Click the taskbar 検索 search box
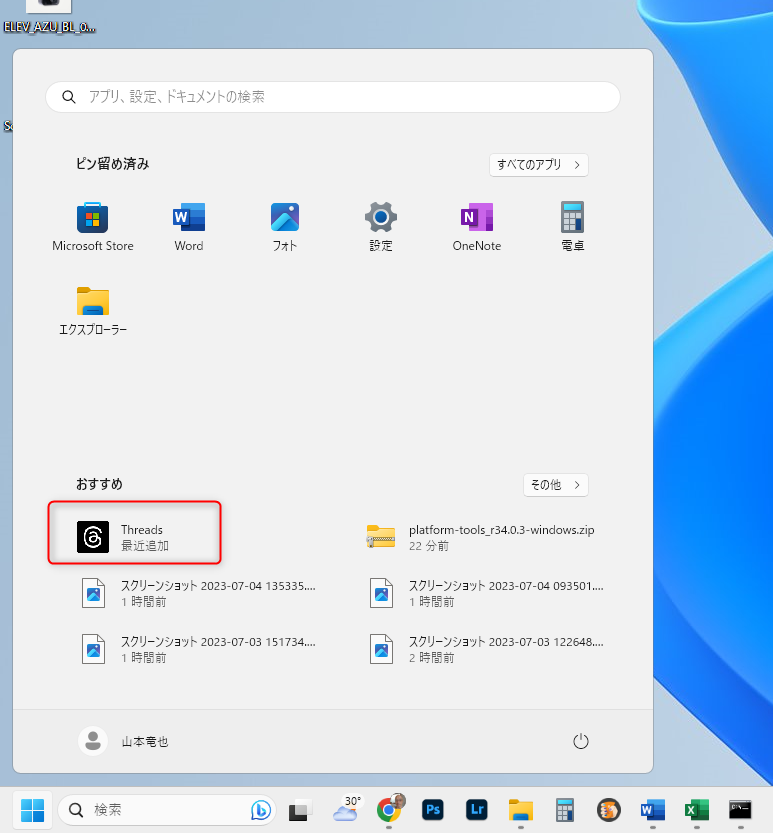 point(166,810)
